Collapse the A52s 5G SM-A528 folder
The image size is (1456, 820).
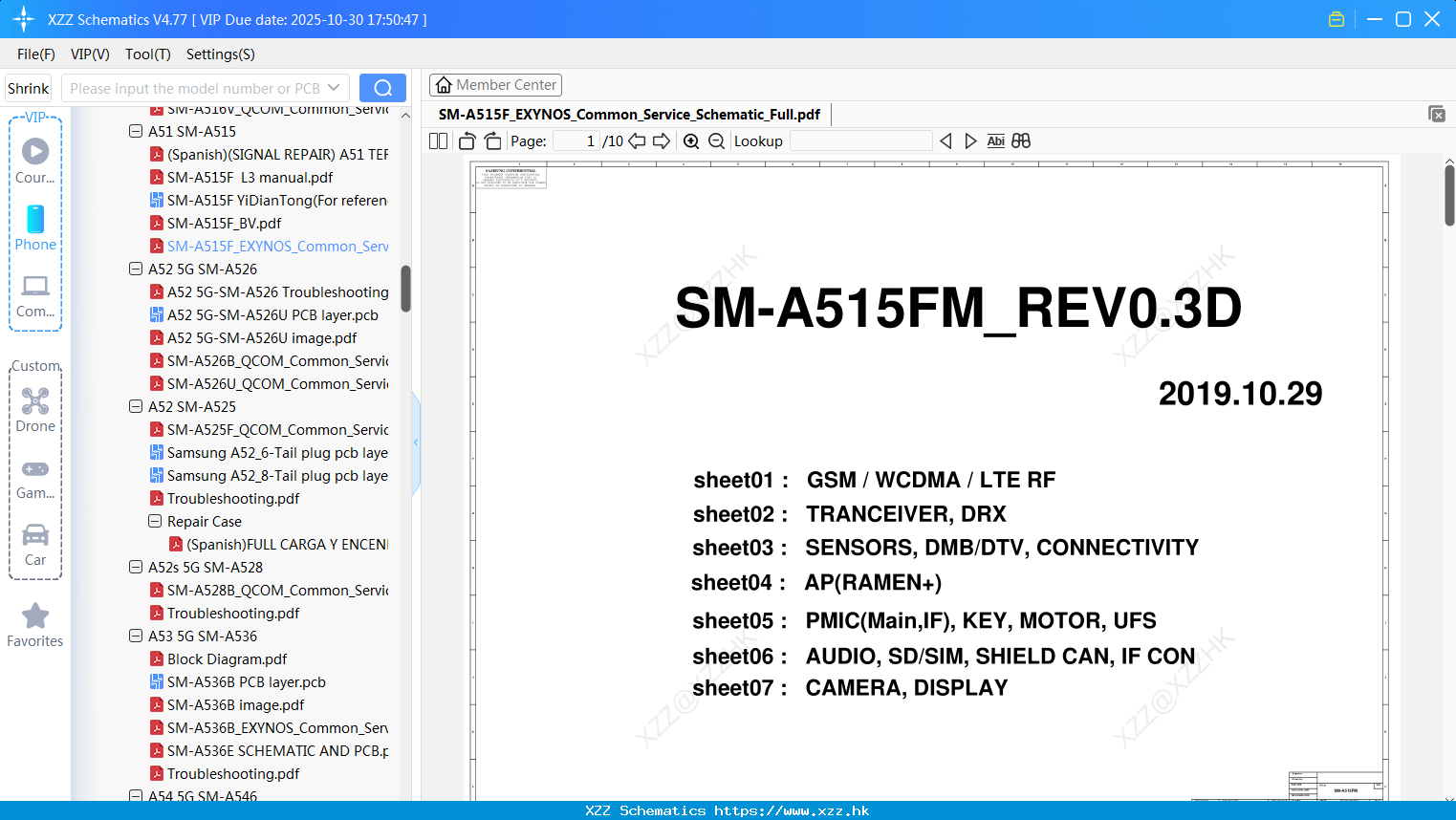136,568
